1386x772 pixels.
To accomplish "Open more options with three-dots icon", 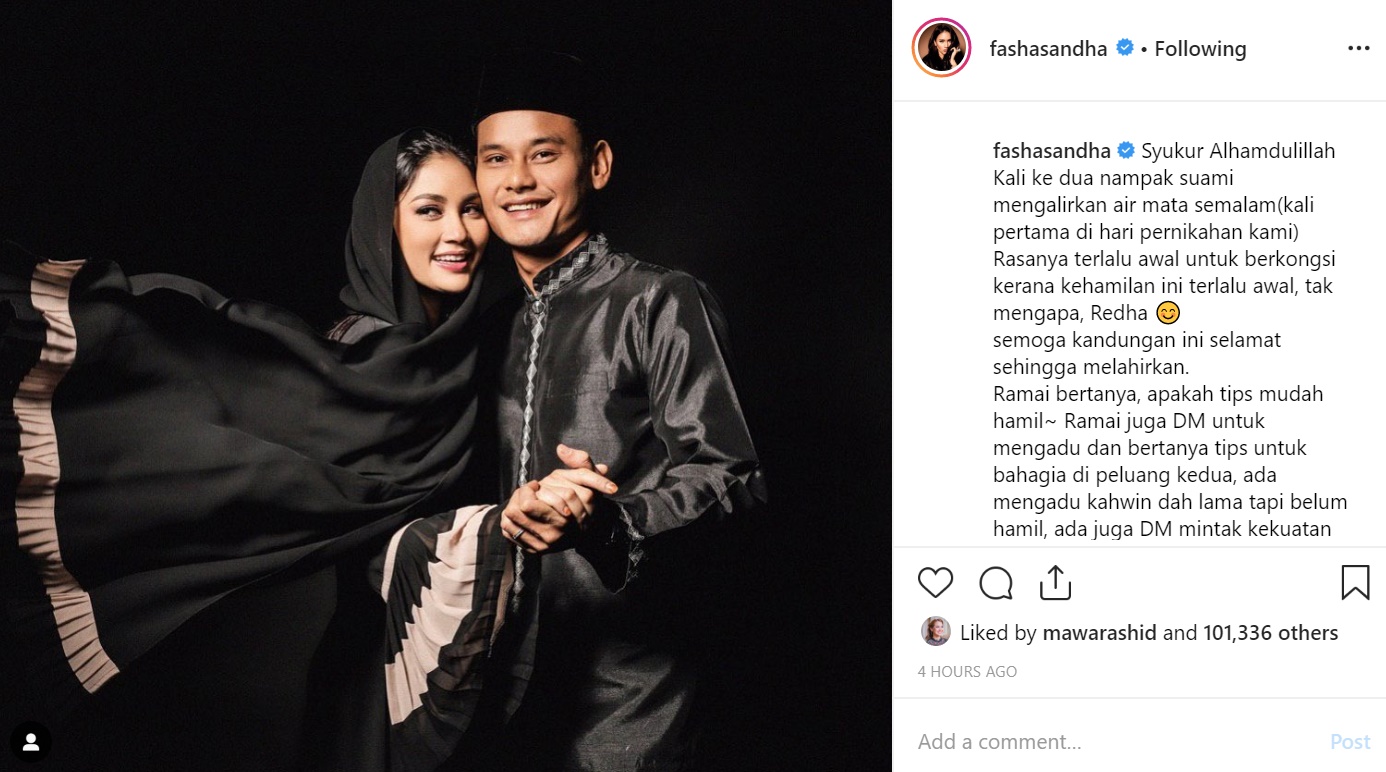I will click(1358, 48).
